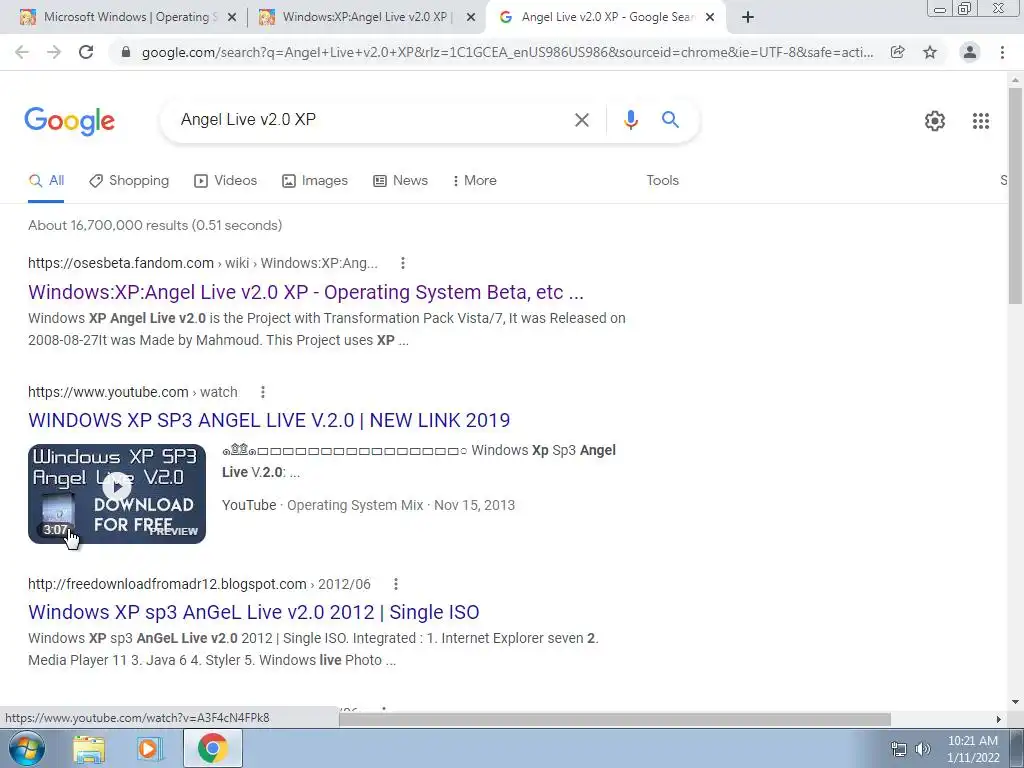Expand the More search filters
This screenshot has height=768, width=1024.
tap(475, 181)
